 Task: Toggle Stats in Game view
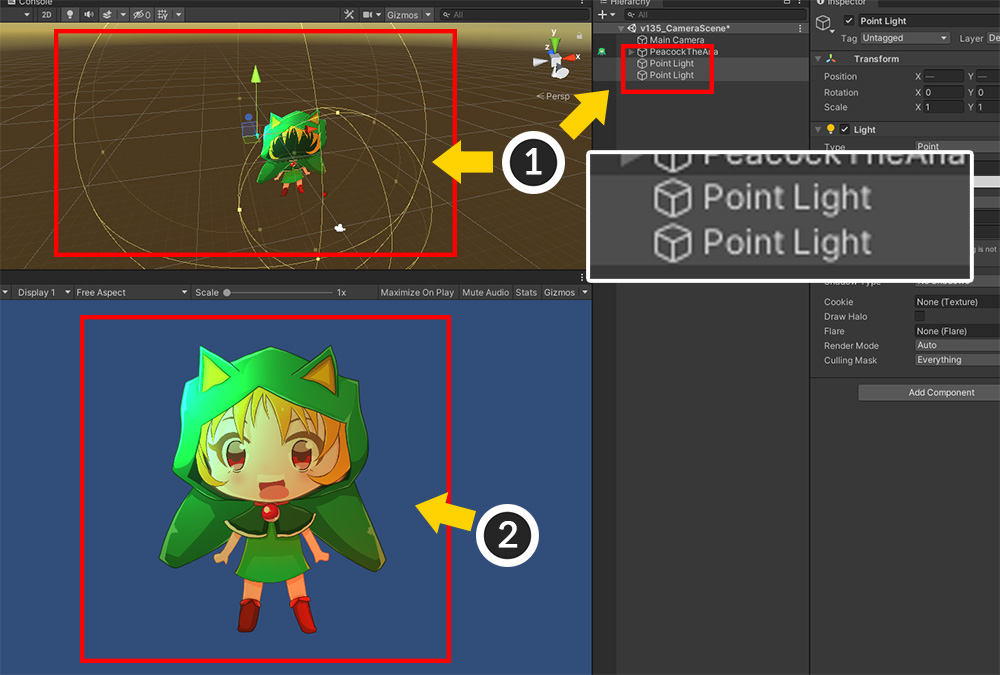click(526, 292)
